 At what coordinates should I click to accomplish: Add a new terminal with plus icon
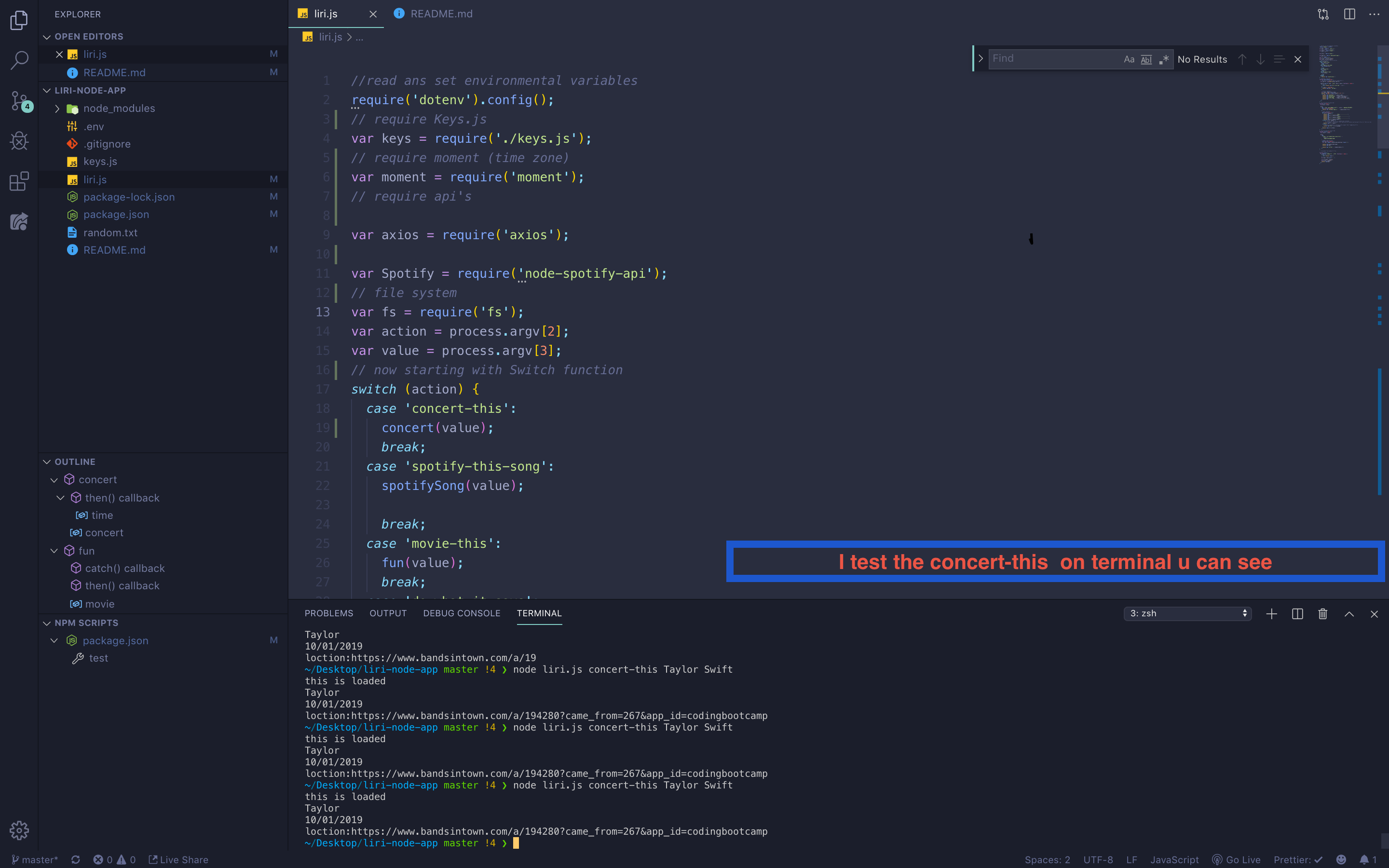(x=1271, y=614)
